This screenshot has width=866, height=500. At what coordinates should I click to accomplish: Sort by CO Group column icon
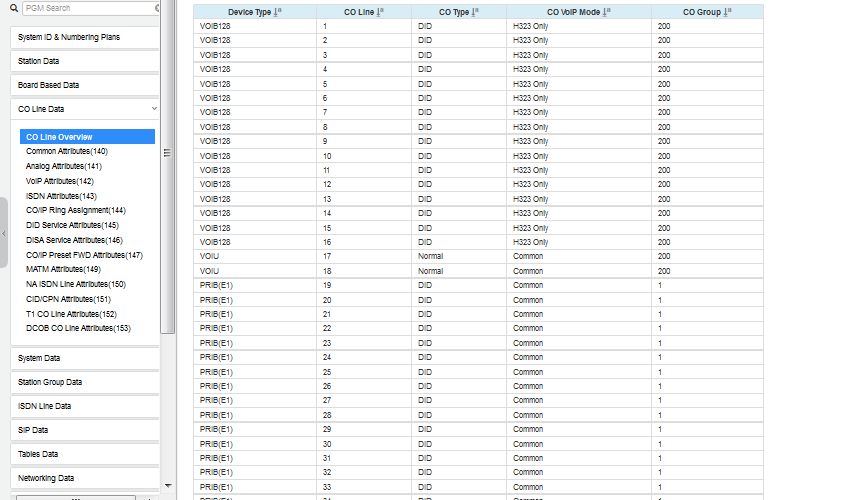(x=726, y=12)
